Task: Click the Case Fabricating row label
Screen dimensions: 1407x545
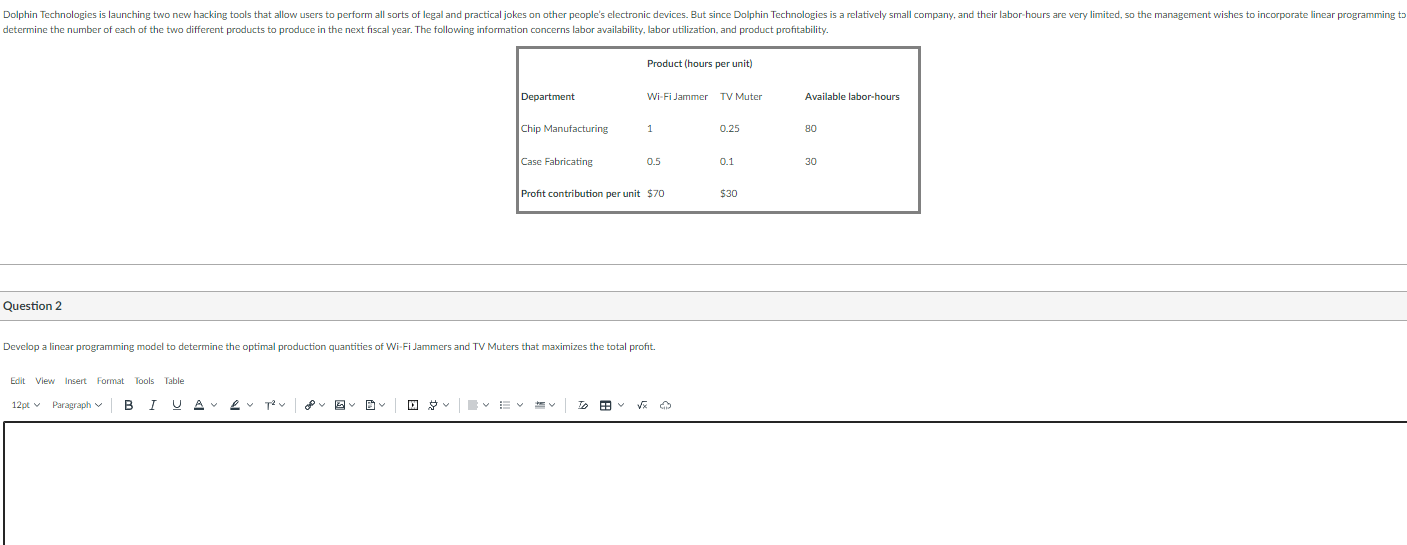Action: 557,162
